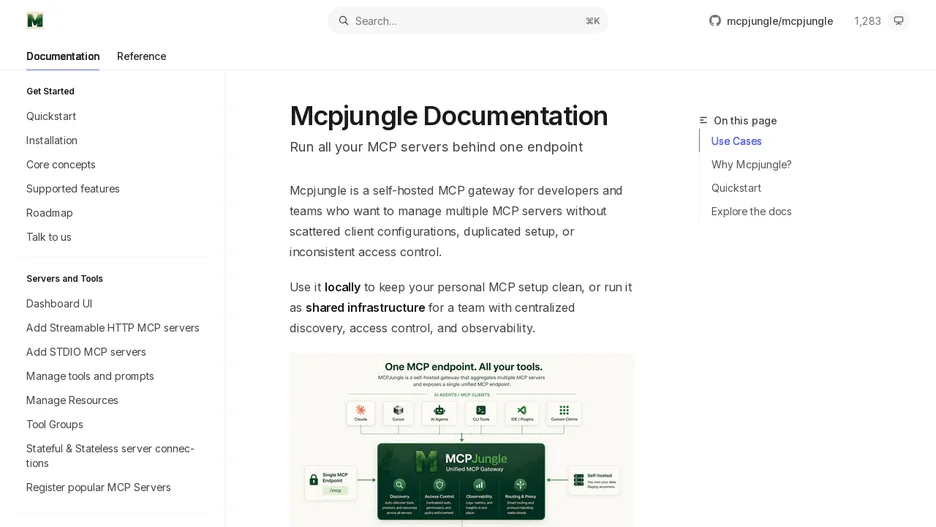
Task: Open Register popular MCP Servers
Action: (98, 488)
